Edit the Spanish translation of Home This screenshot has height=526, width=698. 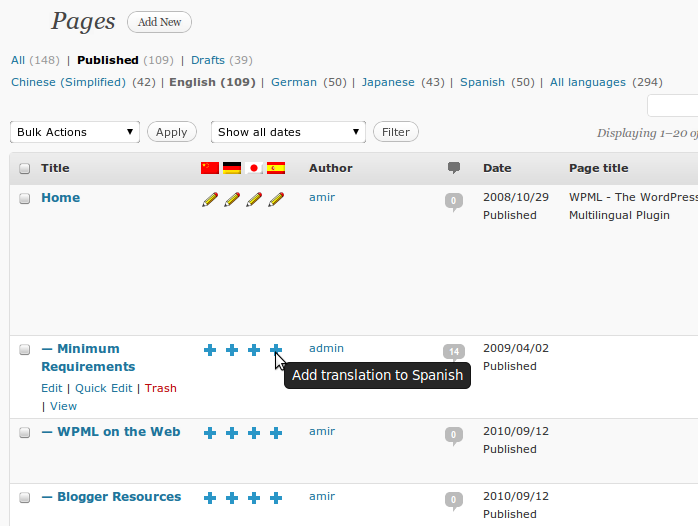pyautogui.click(x=276, y=199)
